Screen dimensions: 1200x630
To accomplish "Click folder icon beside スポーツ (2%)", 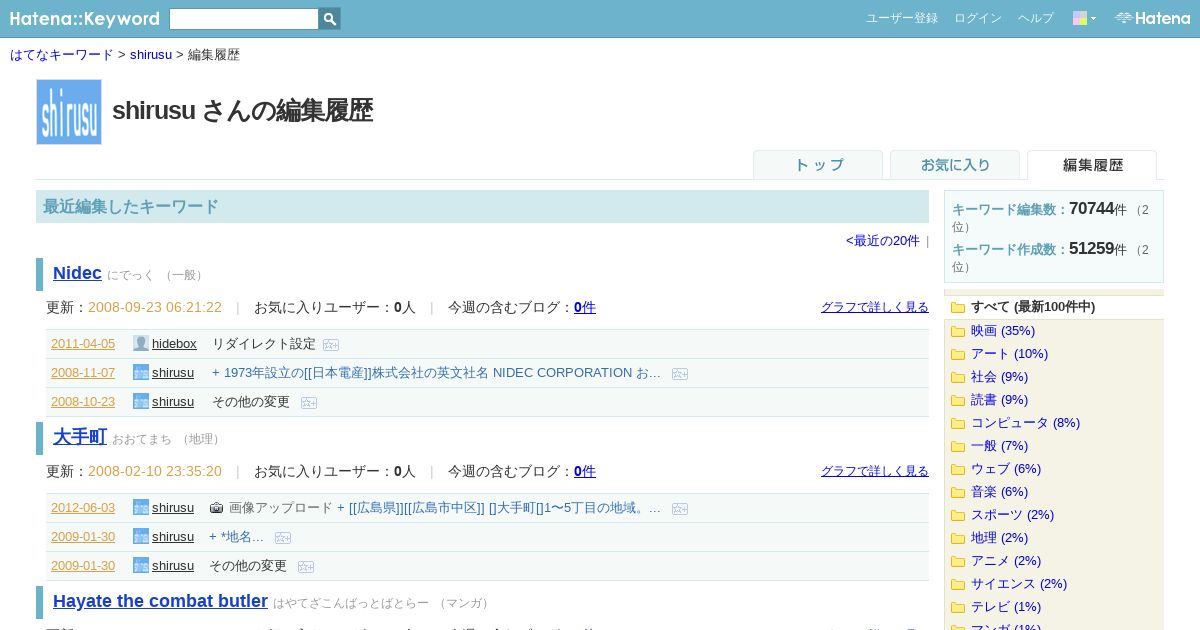I will 958,515.
